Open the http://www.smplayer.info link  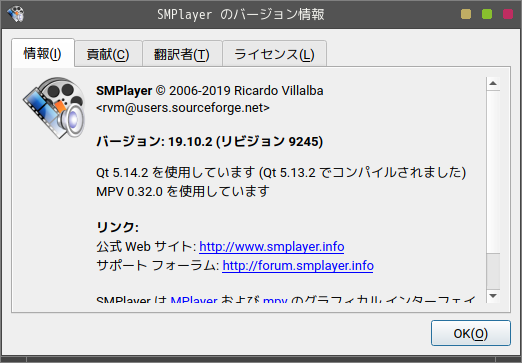click(272, 247)
